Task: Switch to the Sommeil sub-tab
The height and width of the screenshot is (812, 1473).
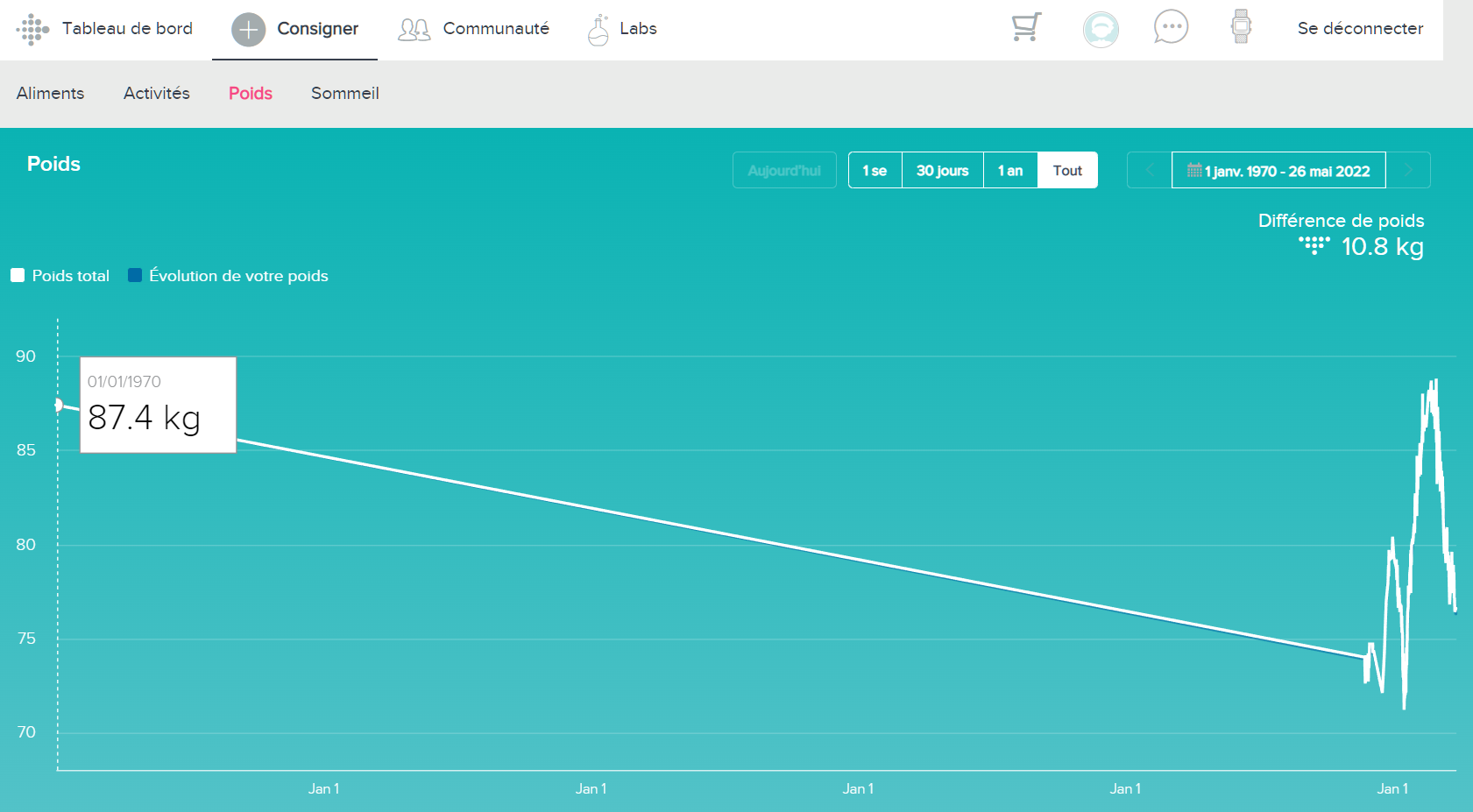Action: 345,93
